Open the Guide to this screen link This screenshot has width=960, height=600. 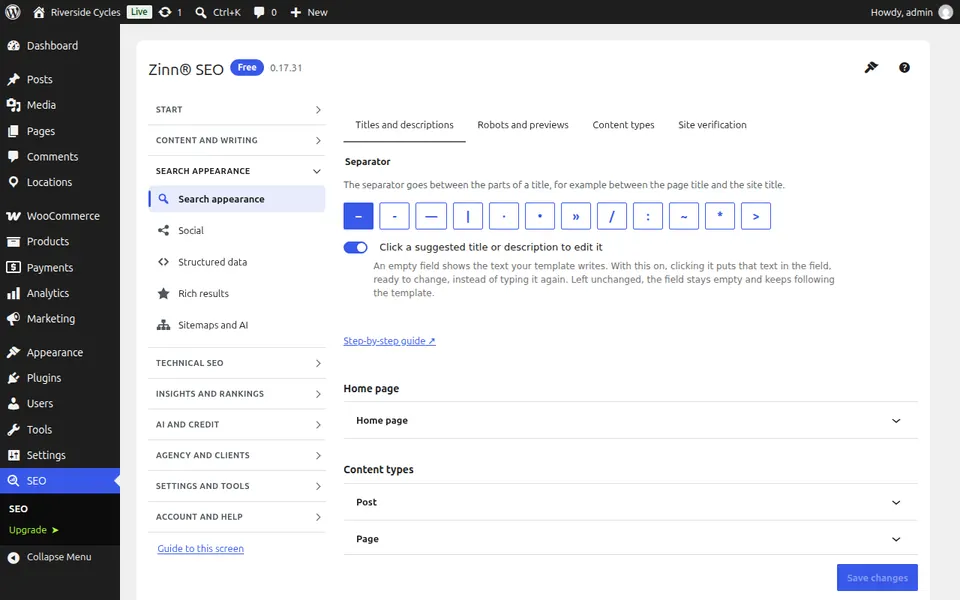pos(200,549)
